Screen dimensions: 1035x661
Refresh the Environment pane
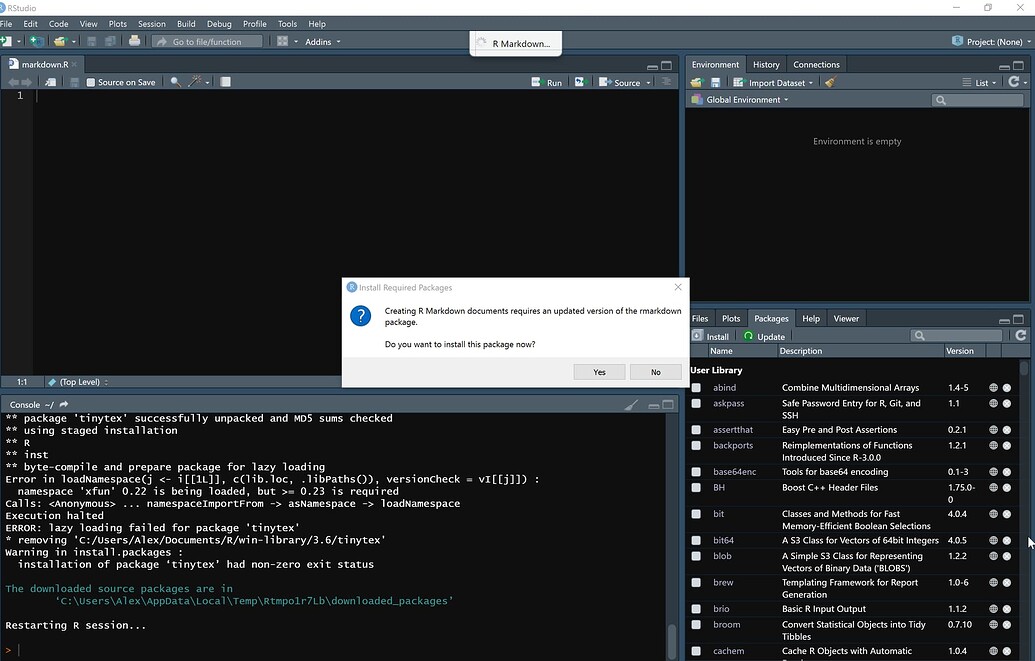[1014, 82]
